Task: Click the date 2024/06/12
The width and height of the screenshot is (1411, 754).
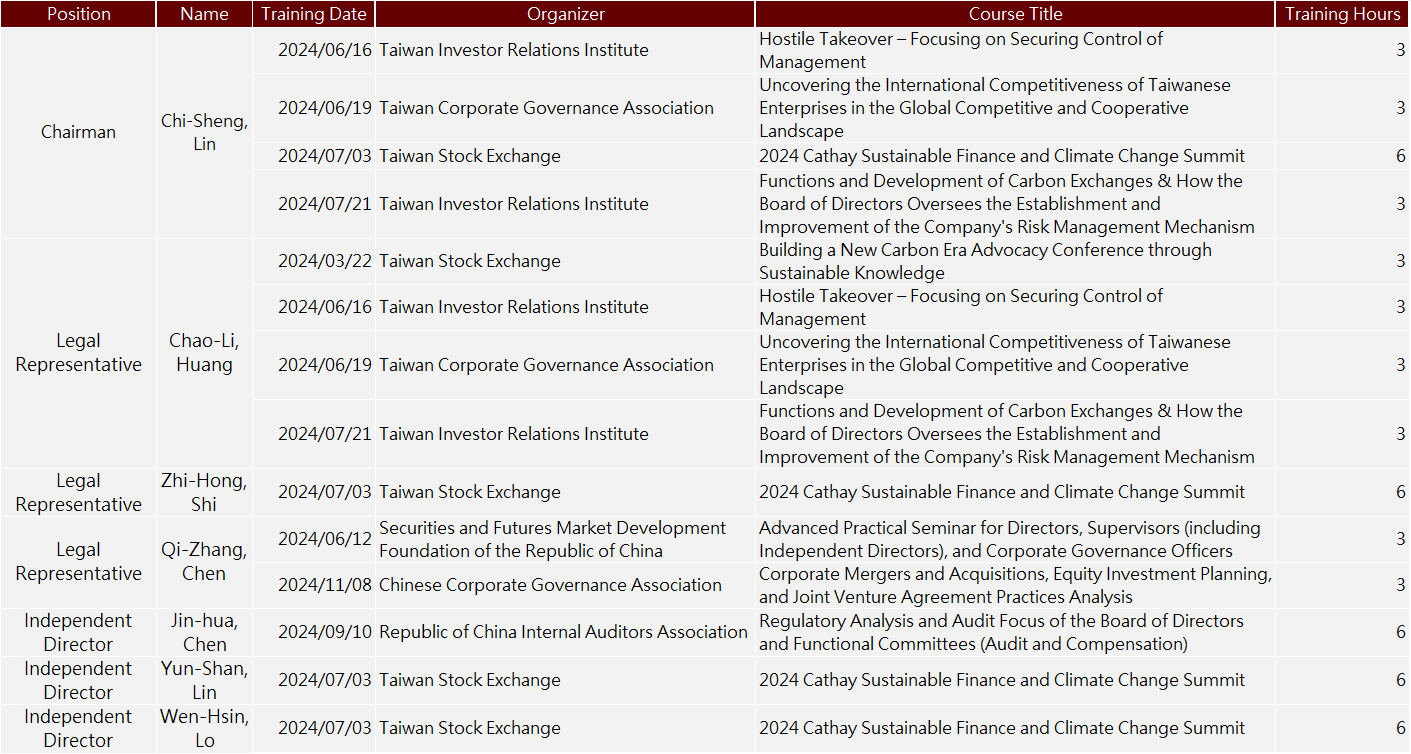Action: tap(324, 539)
